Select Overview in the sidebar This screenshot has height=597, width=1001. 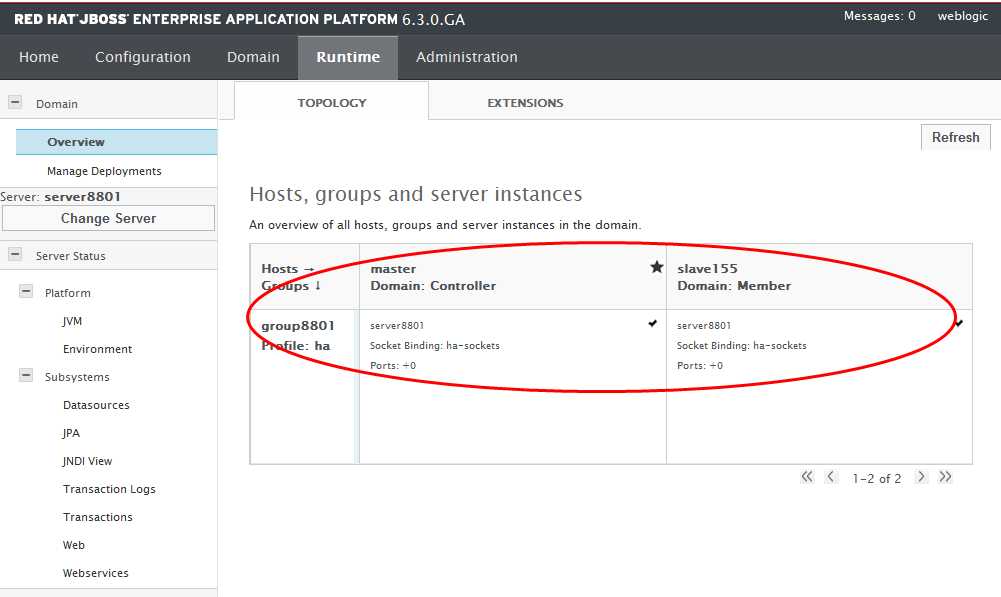click(116, 142)
